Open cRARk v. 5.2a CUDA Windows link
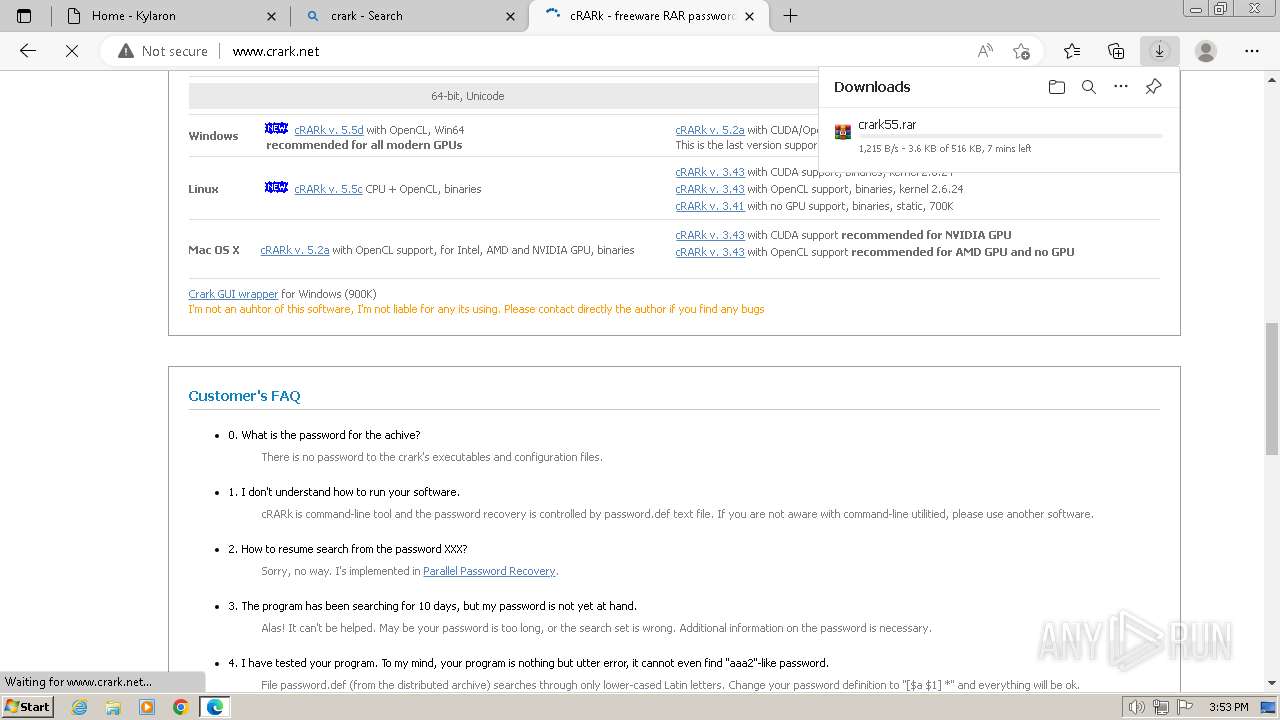The image size is (1280, 720). pos(709,130)
